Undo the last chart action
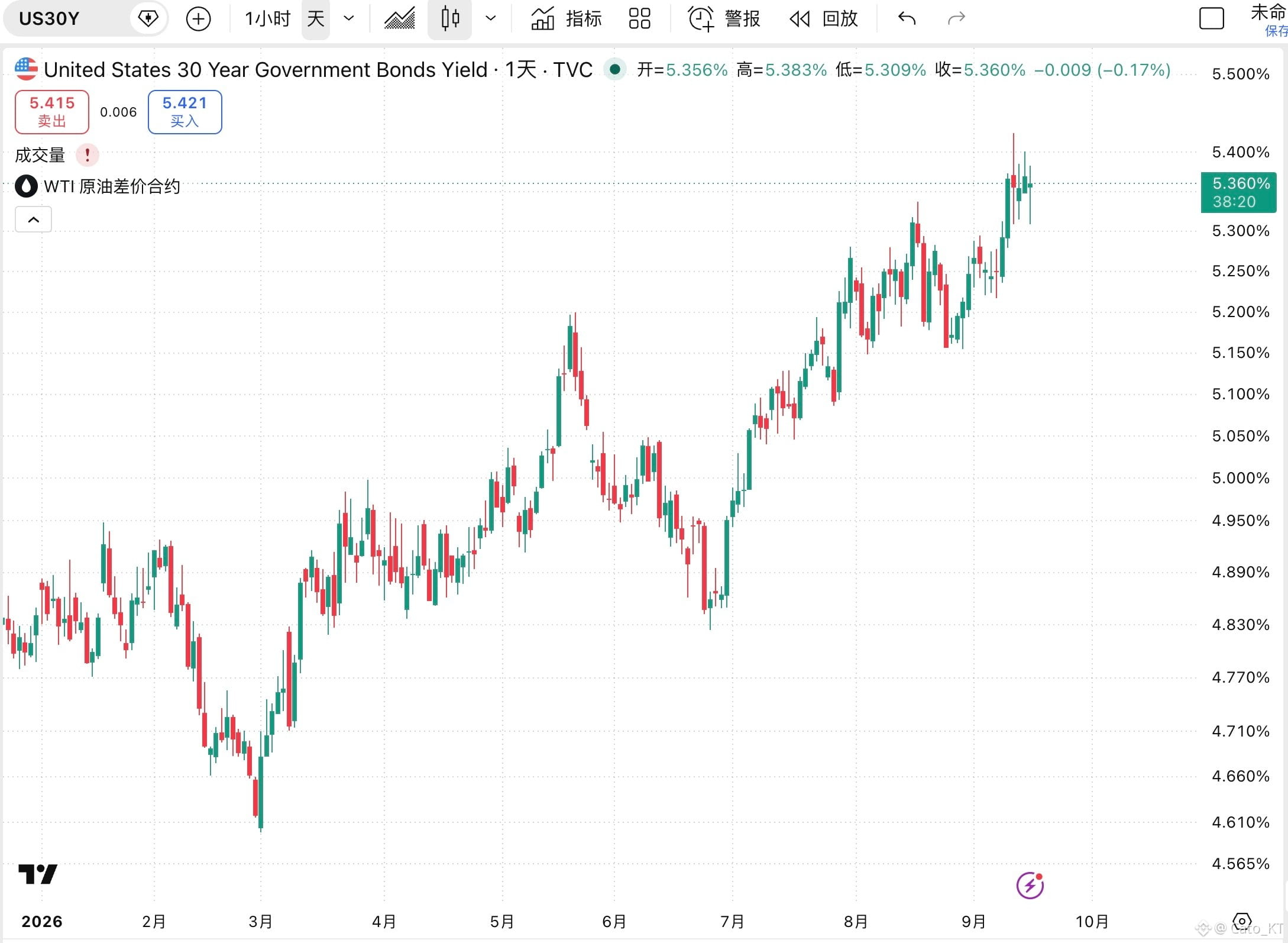The image size is (1288, 943). click(907, 19)
